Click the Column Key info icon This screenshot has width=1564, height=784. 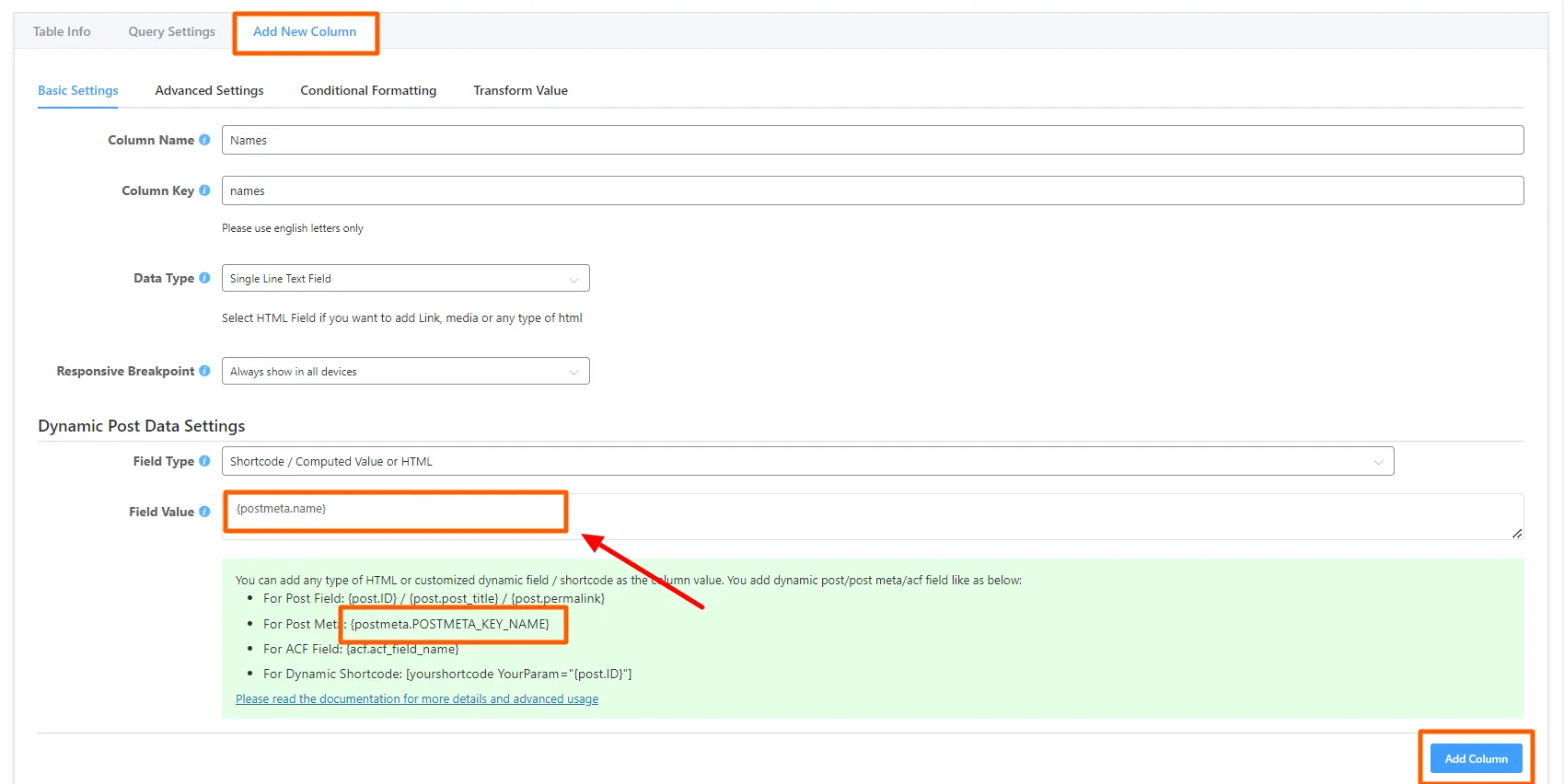[x=204, y=190]
